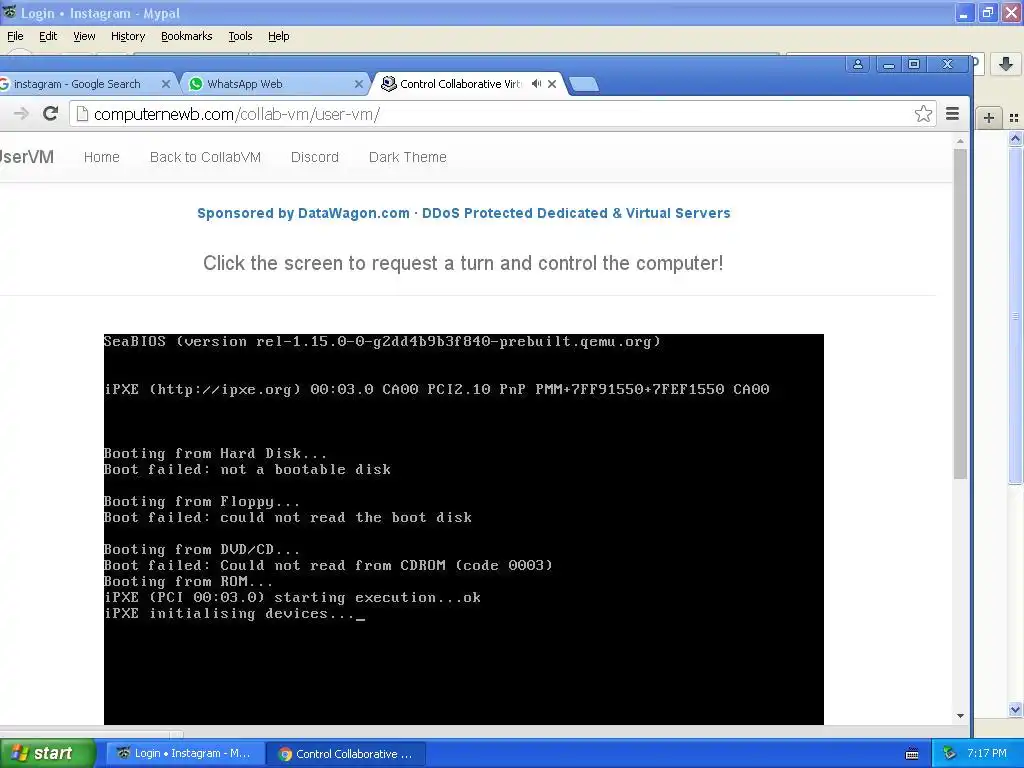Click the page icon left of the URL
The image size is (1024, 768).
pos(82,114)
